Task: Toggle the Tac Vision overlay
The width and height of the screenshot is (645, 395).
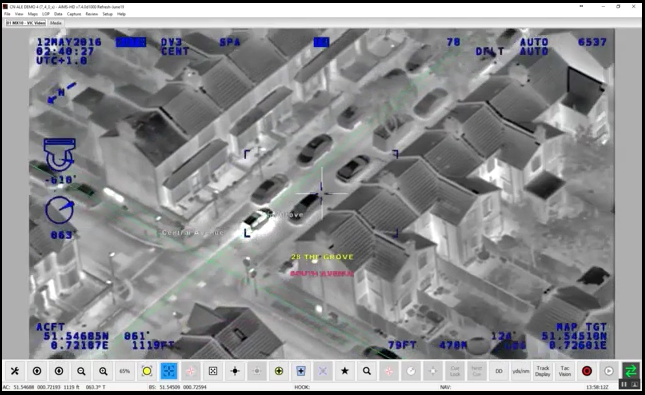Action: point(565,371)
